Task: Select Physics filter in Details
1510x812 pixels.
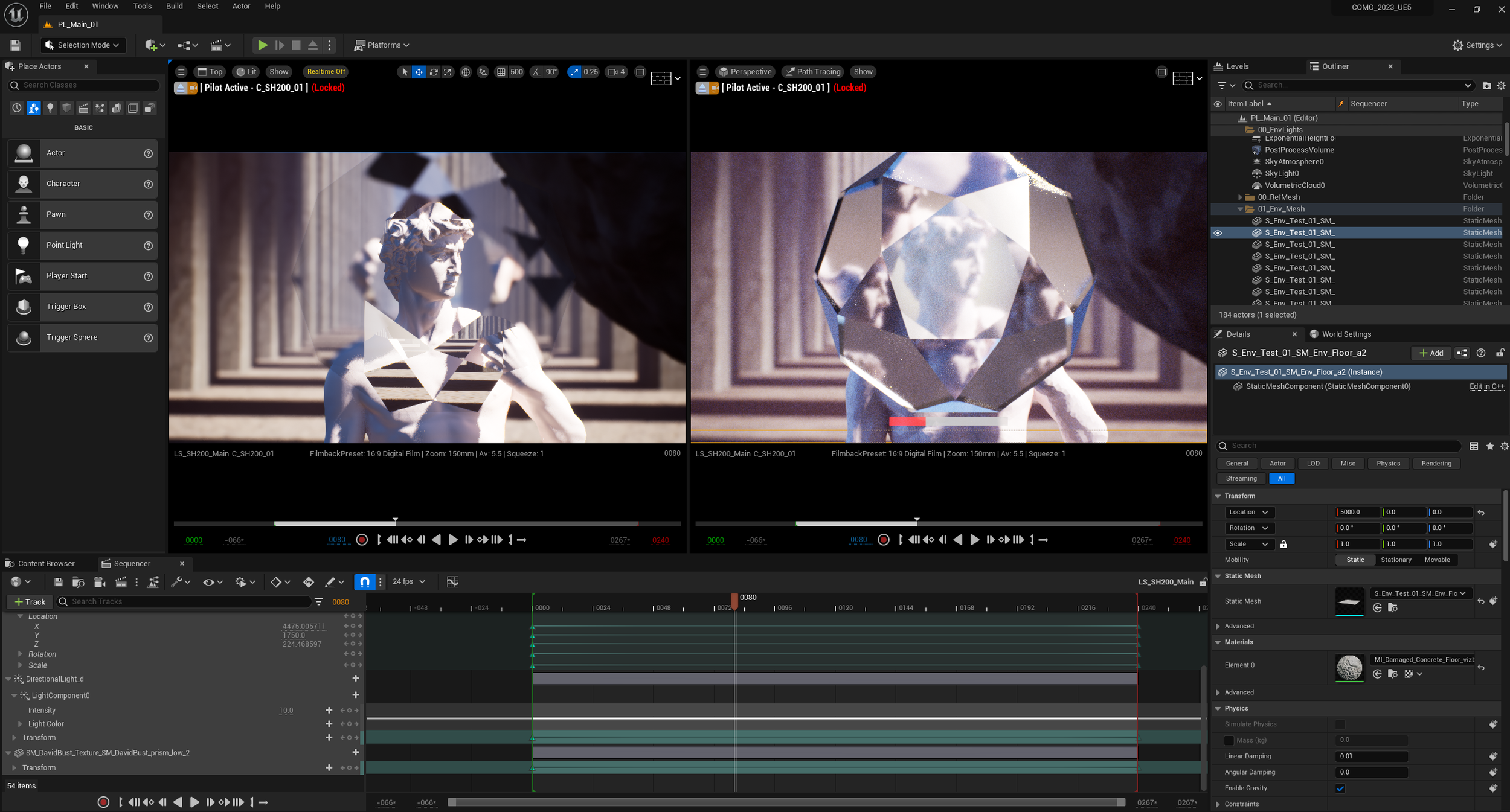Action: (x=1388, y=464)
